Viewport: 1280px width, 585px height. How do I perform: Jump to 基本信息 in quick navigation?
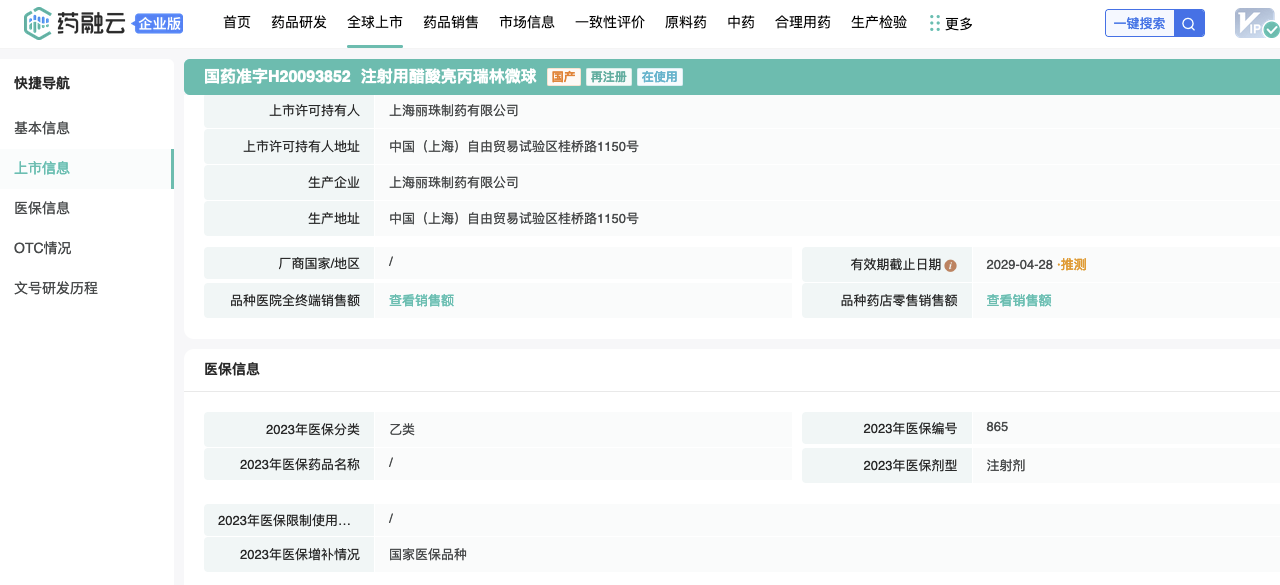coord(42,128)
